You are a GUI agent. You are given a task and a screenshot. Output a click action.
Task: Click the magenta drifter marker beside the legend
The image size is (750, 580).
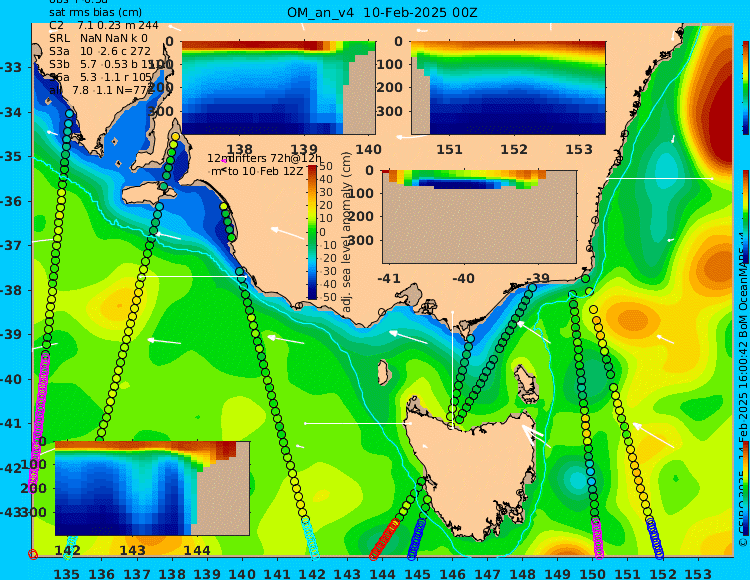(x=224, y=161)
